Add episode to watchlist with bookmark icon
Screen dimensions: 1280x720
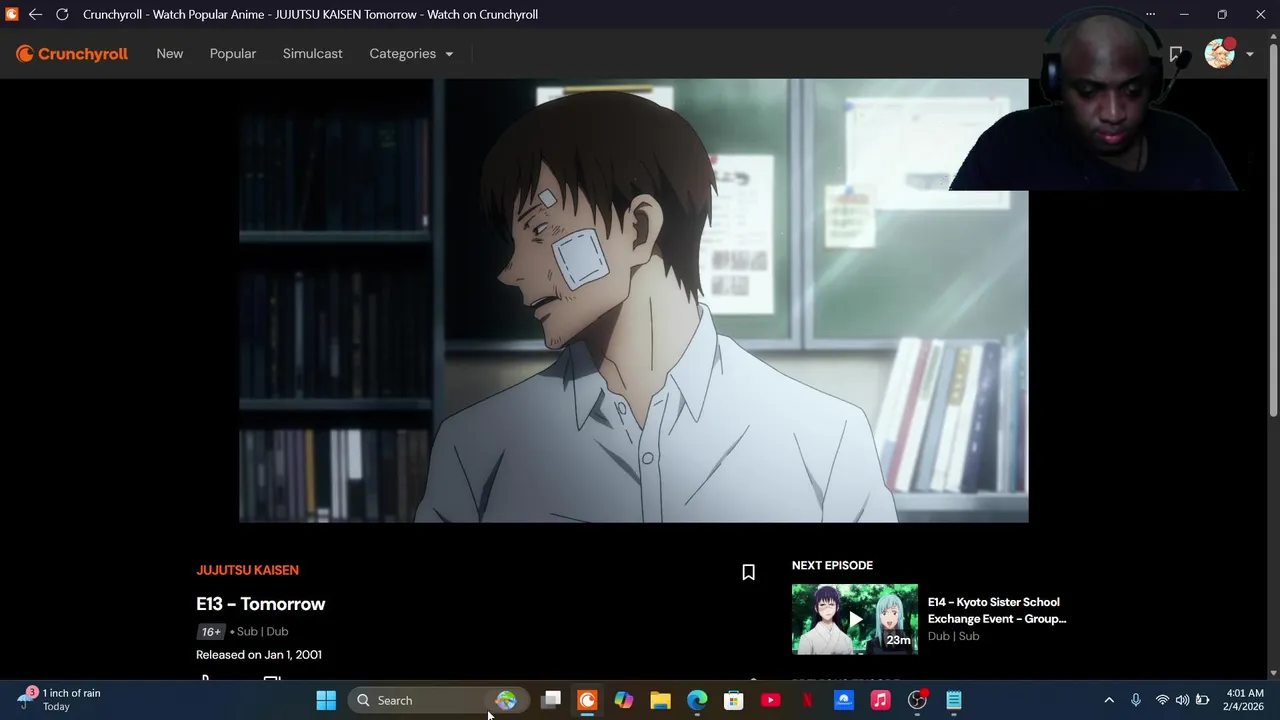click(x=748, y=572)
